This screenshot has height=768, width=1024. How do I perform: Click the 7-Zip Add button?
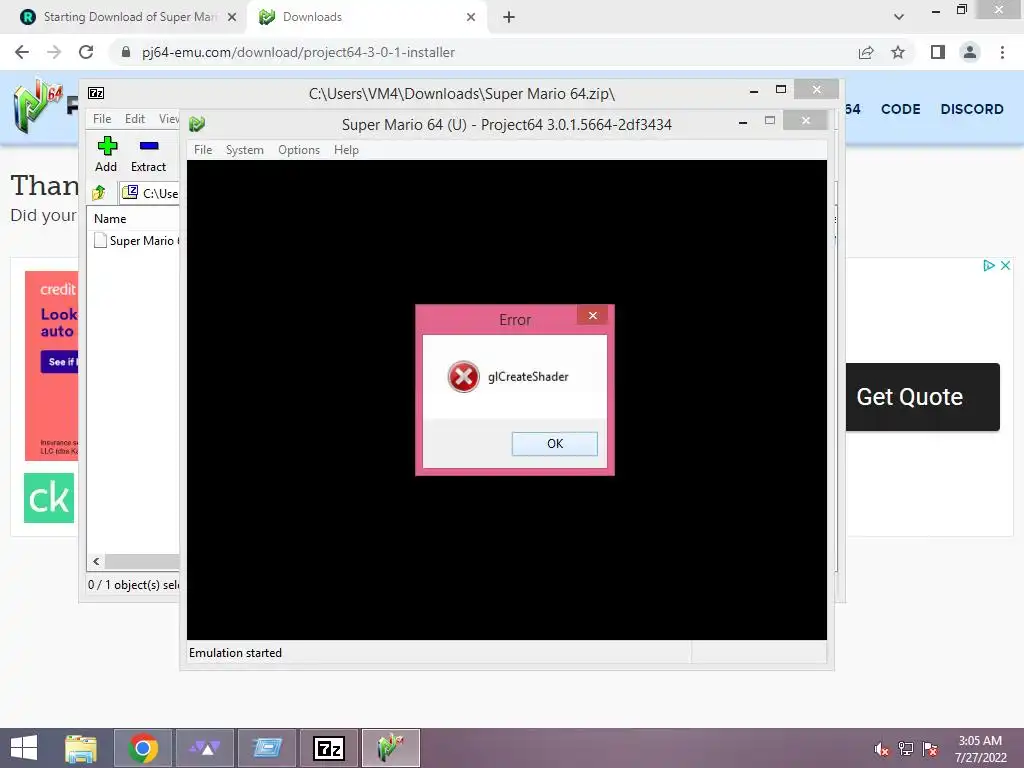[106, 155]
